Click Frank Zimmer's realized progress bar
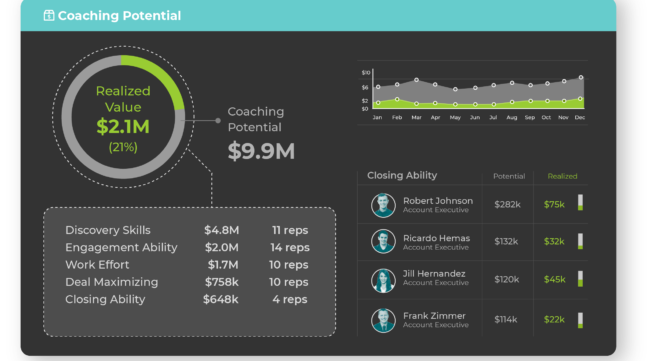Viewport: 653px width, 361px height. click(x=580, y=320)
